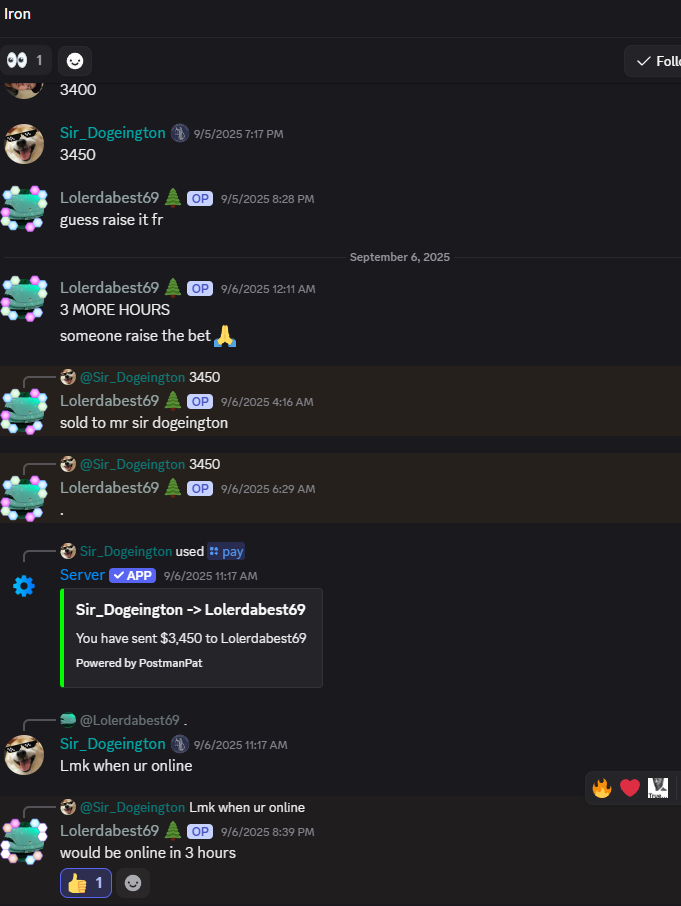This screenshot has width=681, height=906.
Task: Click the role badge beside Sir_Dogeington 7:17 PM
Action: pos(180,133)
